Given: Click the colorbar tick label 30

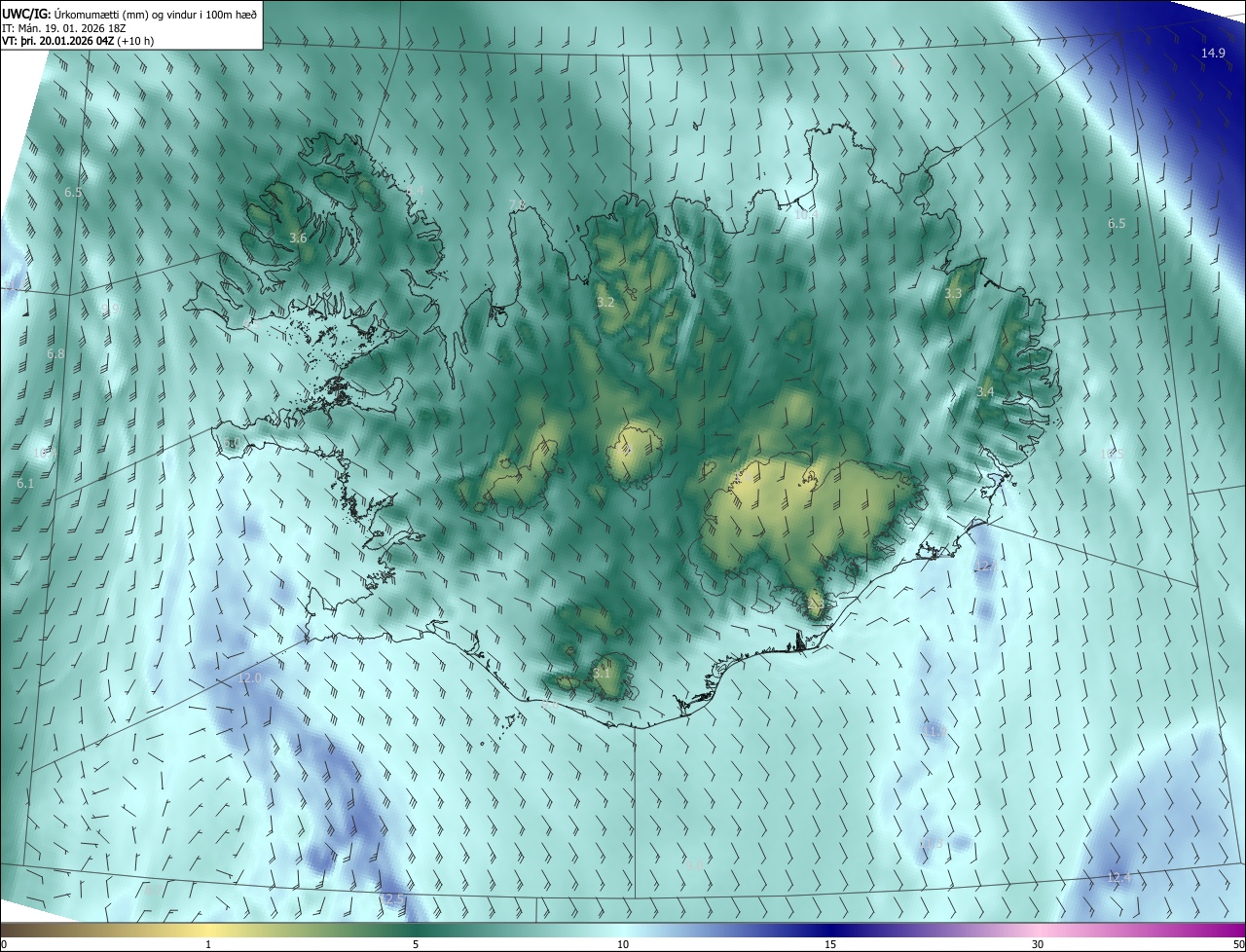Looking at the screenshot, I should pyautogui.click(x=1038, y=944).
